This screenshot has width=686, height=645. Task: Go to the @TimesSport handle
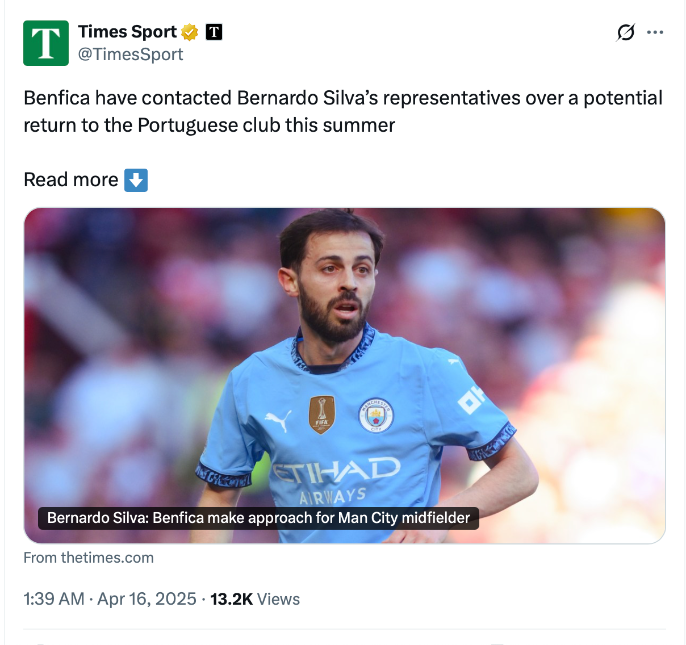pyautogui.click(x=131, y=54)
